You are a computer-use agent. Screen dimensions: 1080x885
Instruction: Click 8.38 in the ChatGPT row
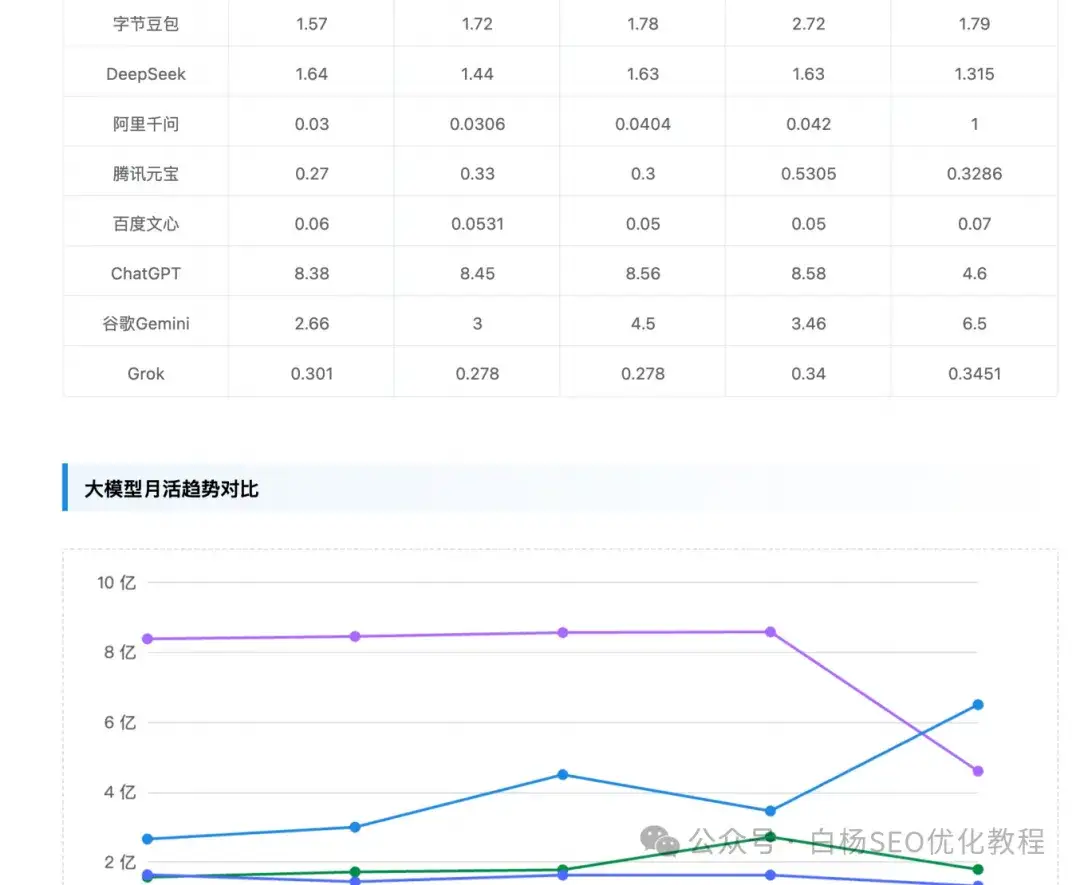(x=311, y=274)
